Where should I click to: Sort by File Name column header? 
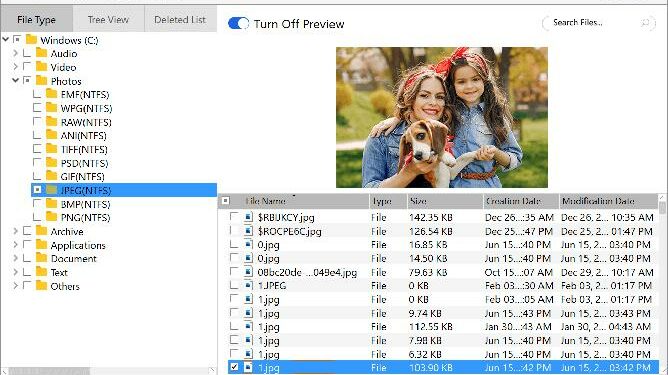[300, 201]
